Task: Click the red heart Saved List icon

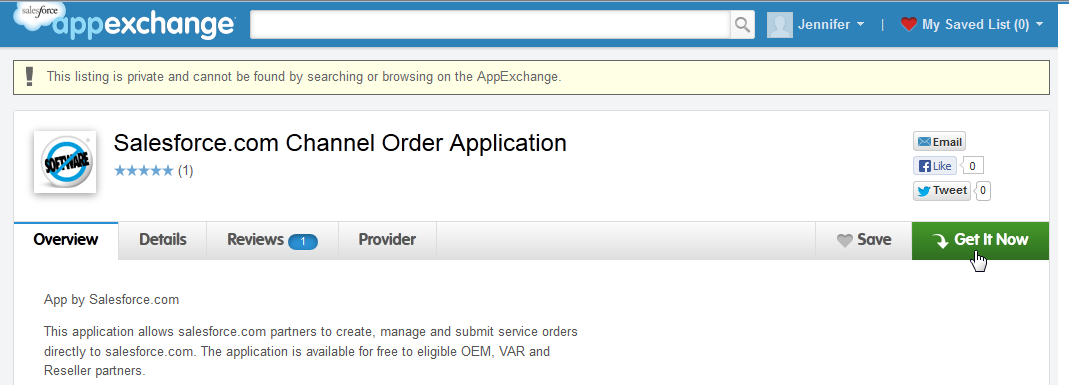Action: click(908, 25)
